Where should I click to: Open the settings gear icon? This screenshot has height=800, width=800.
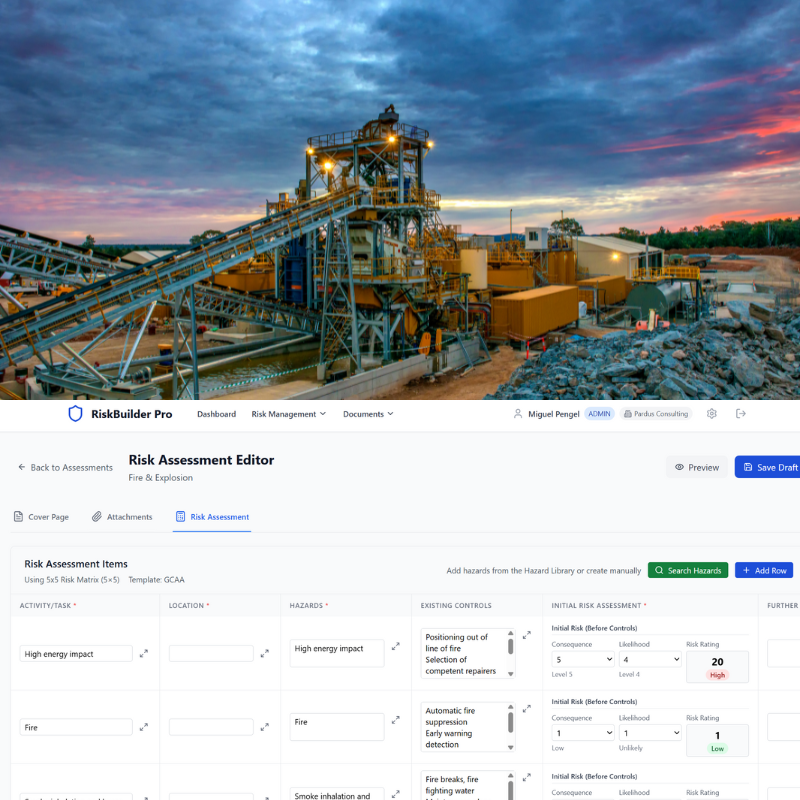[712, 414]
